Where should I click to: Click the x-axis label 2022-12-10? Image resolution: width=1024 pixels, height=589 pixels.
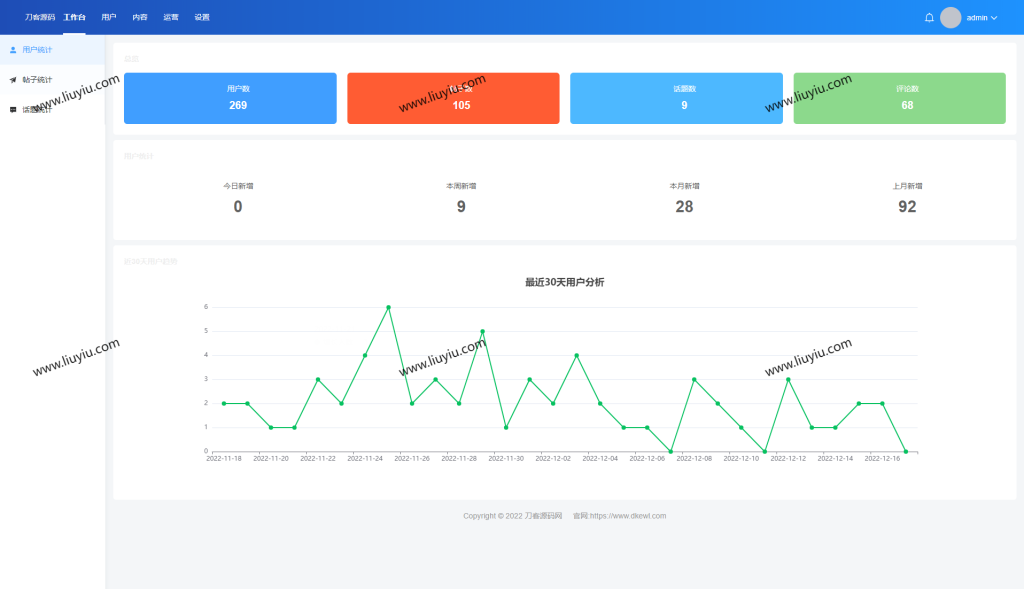(x=741, y=458)
